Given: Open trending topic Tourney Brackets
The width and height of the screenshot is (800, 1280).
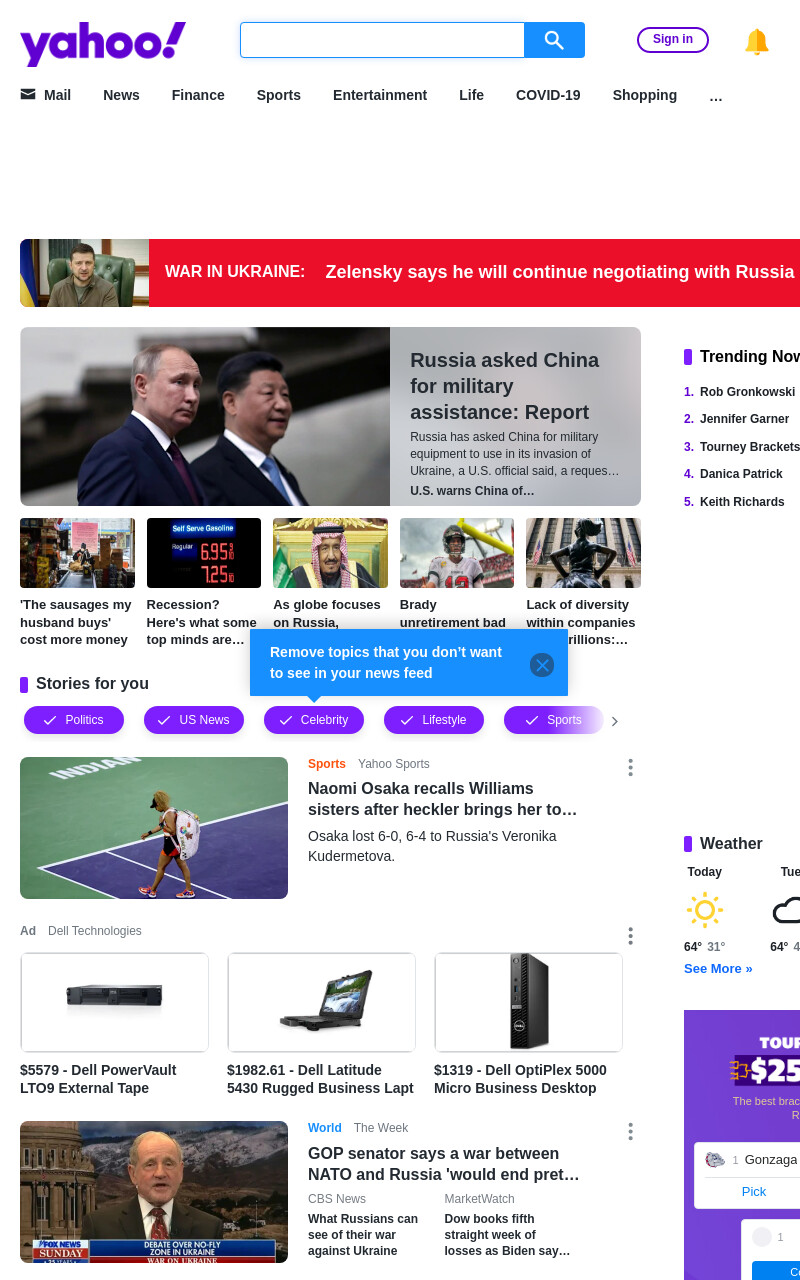Looking at the screenshot, I should [750, 447].
